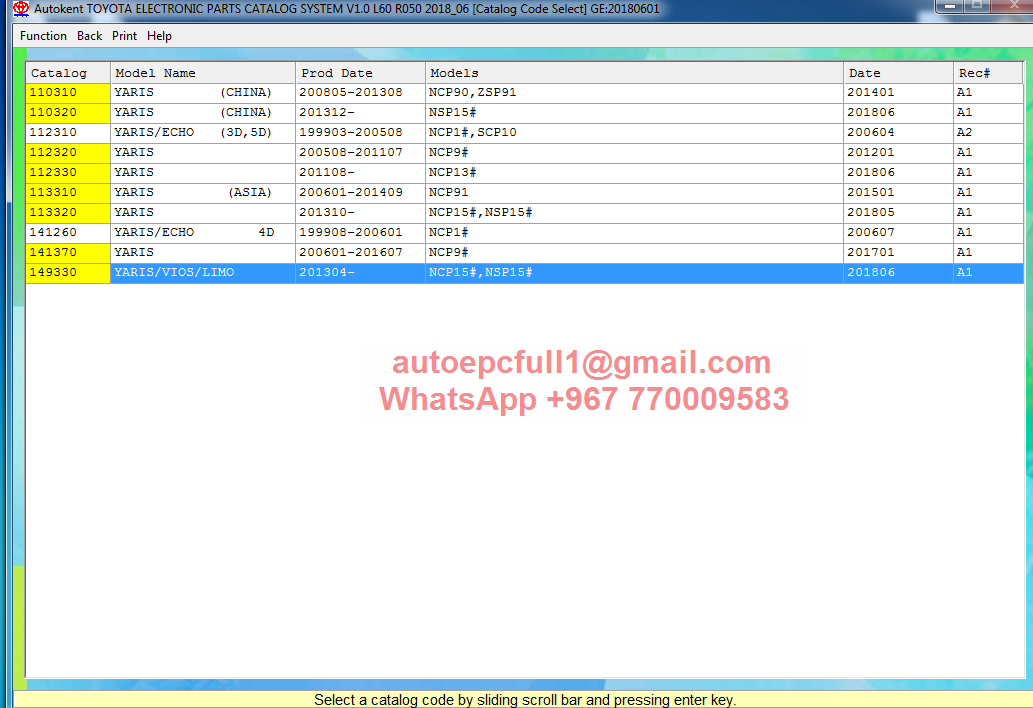
Task: Click date cell 201805
Action: (899, 212)
